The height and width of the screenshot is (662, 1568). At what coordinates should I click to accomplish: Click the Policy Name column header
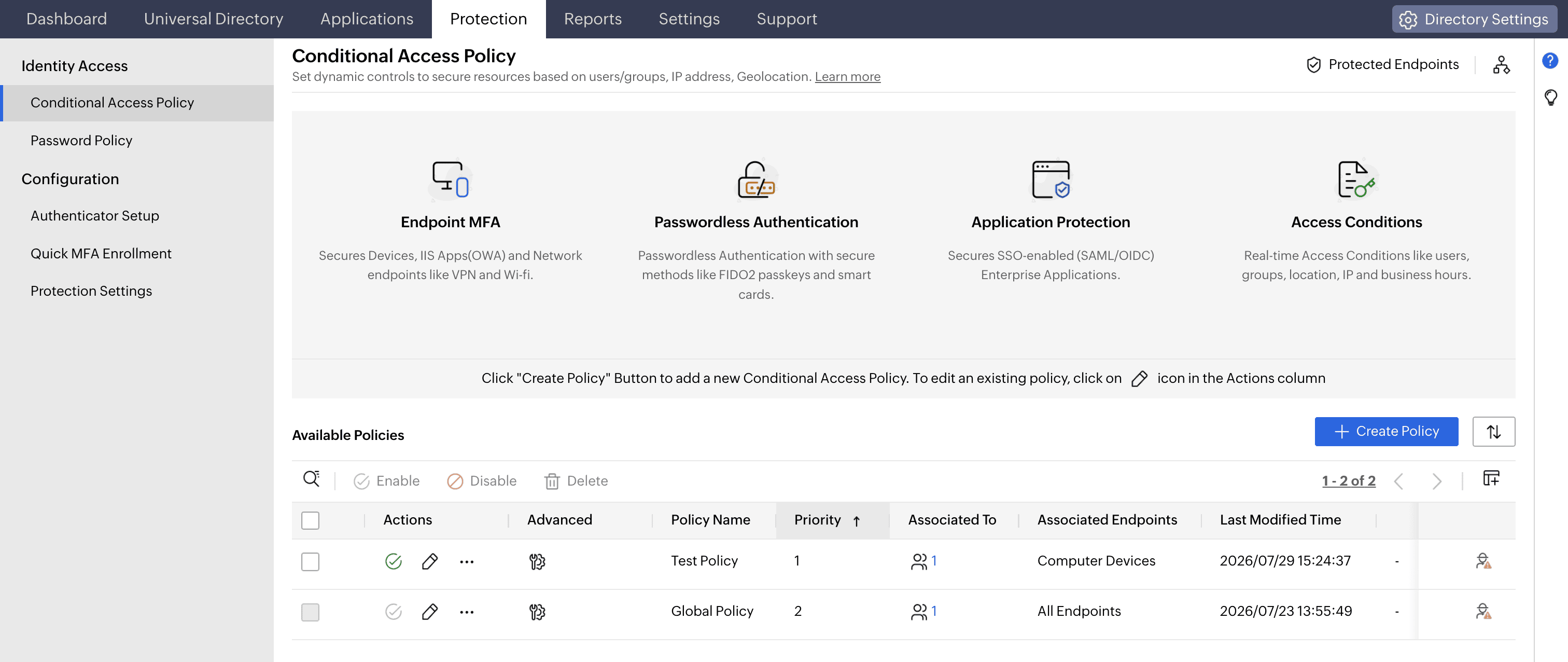(710, 520)
